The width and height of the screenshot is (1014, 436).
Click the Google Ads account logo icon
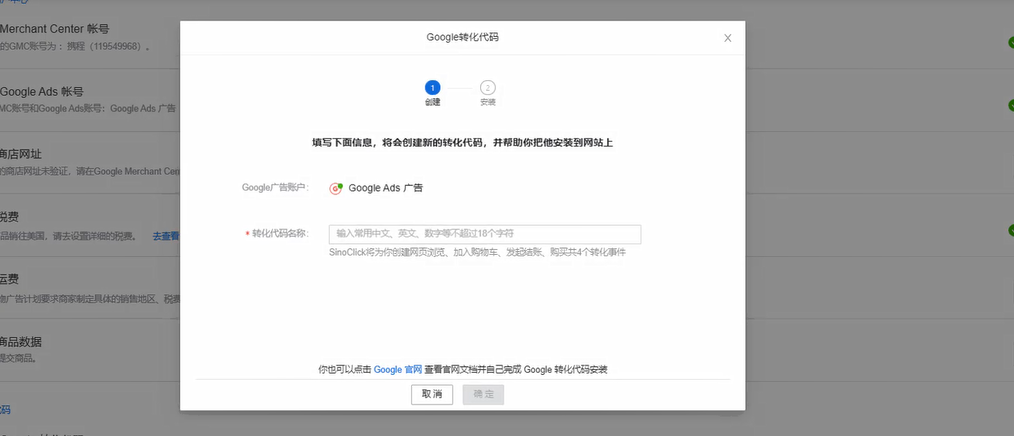pos(336,188)
